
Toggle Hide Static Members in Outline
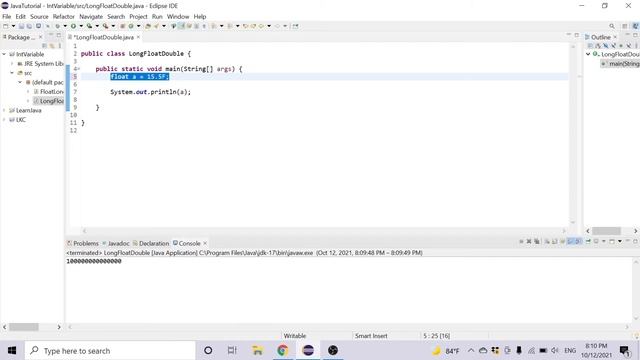click(613, 46)
